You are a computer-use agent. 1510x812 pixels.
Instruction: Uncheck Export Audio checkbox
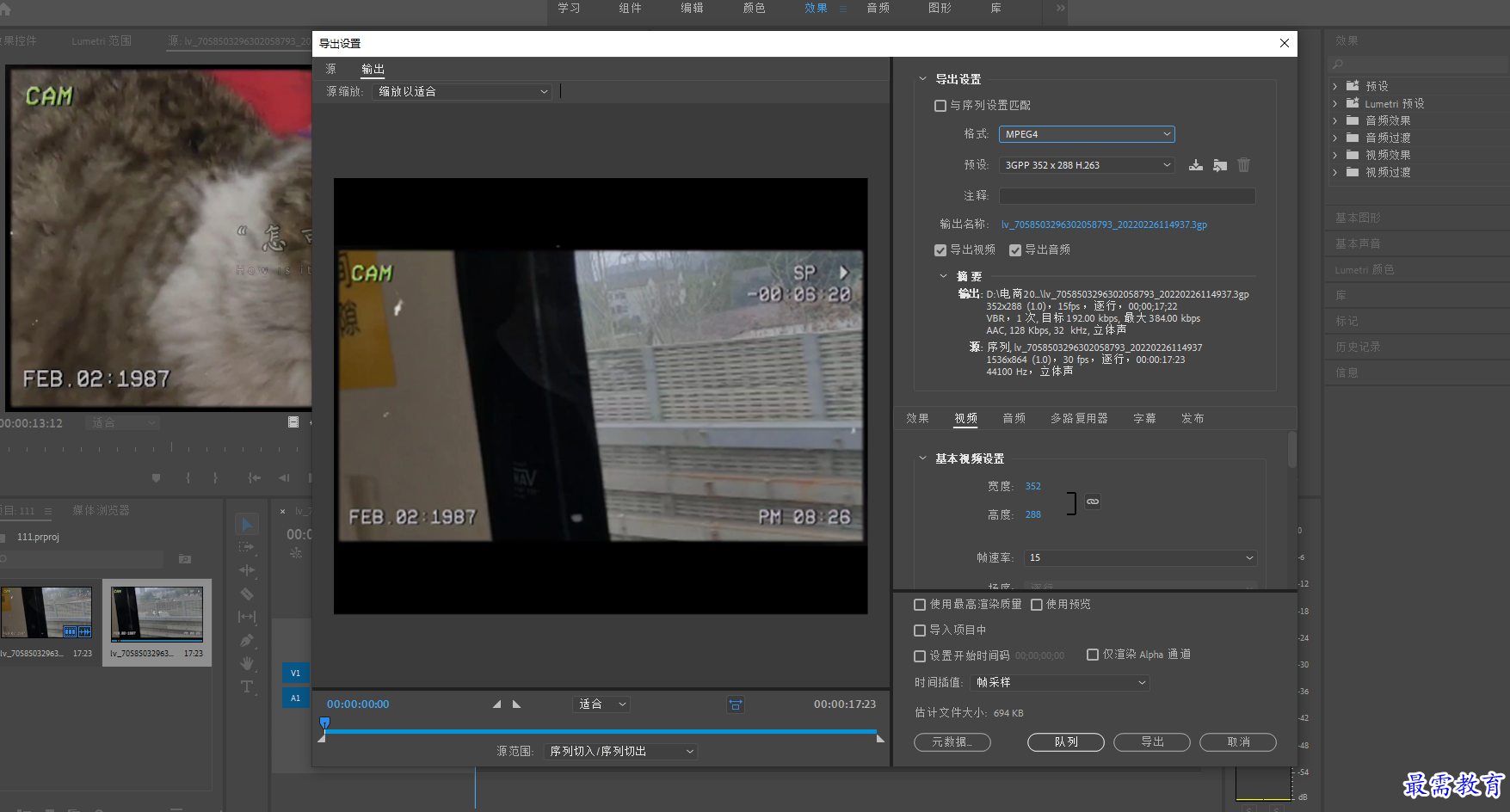tap(1015, 250)
